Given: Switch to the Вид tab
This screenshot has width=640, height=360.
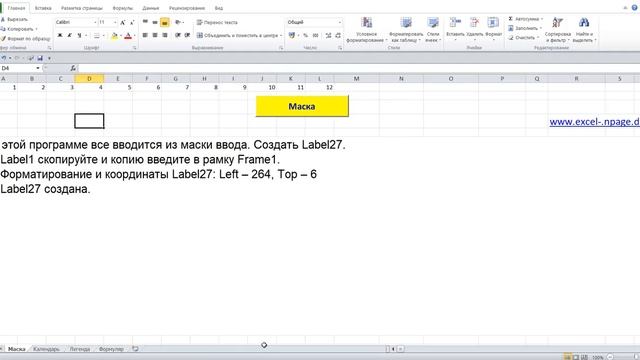Looking at the screenshot, I should (x=219, y=8).
